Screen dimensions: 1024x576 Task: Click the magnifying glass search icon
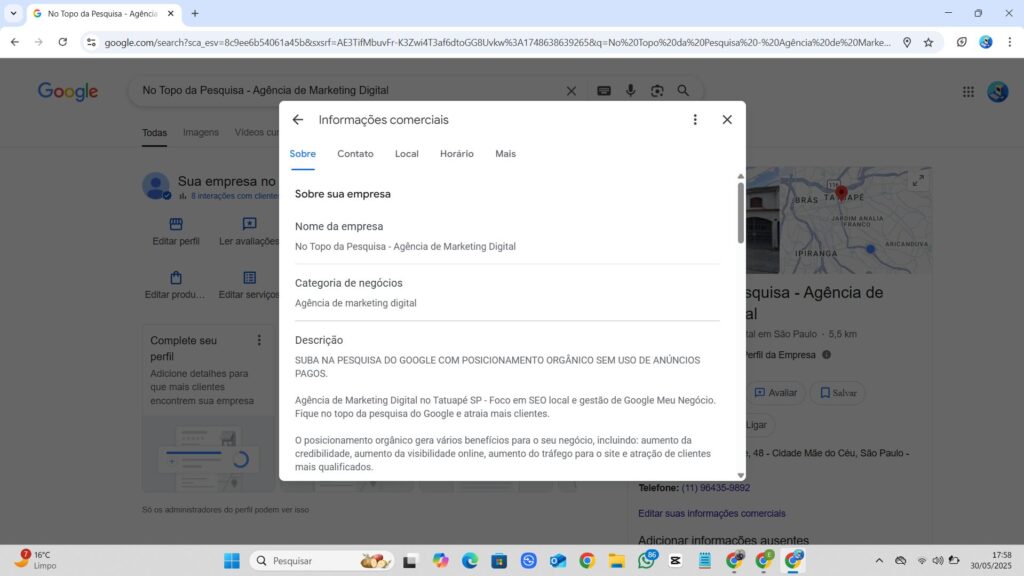point(683,90)
